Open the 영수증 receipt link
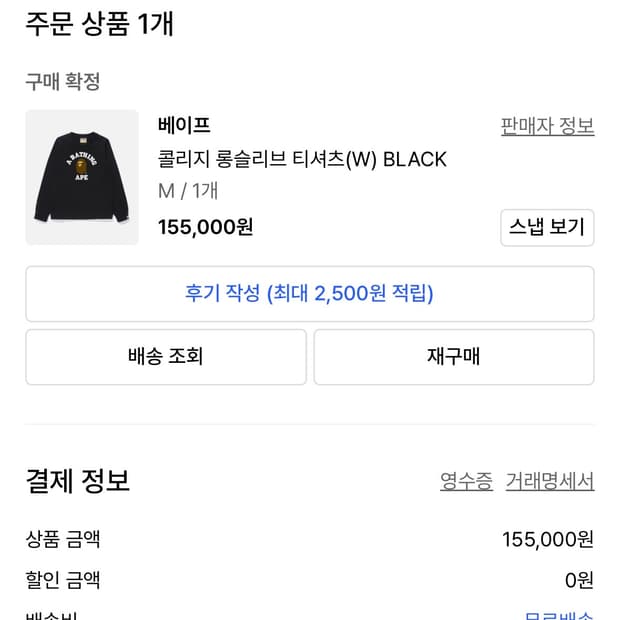The width and height of the screenshot is (620, 620). click(466, 481)
